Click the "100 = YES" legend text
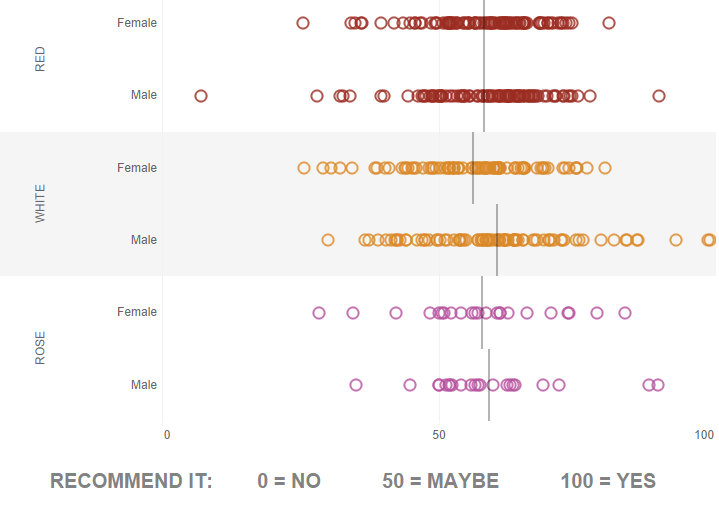Viewport: 719px width, 512px height. pos(608,481)
